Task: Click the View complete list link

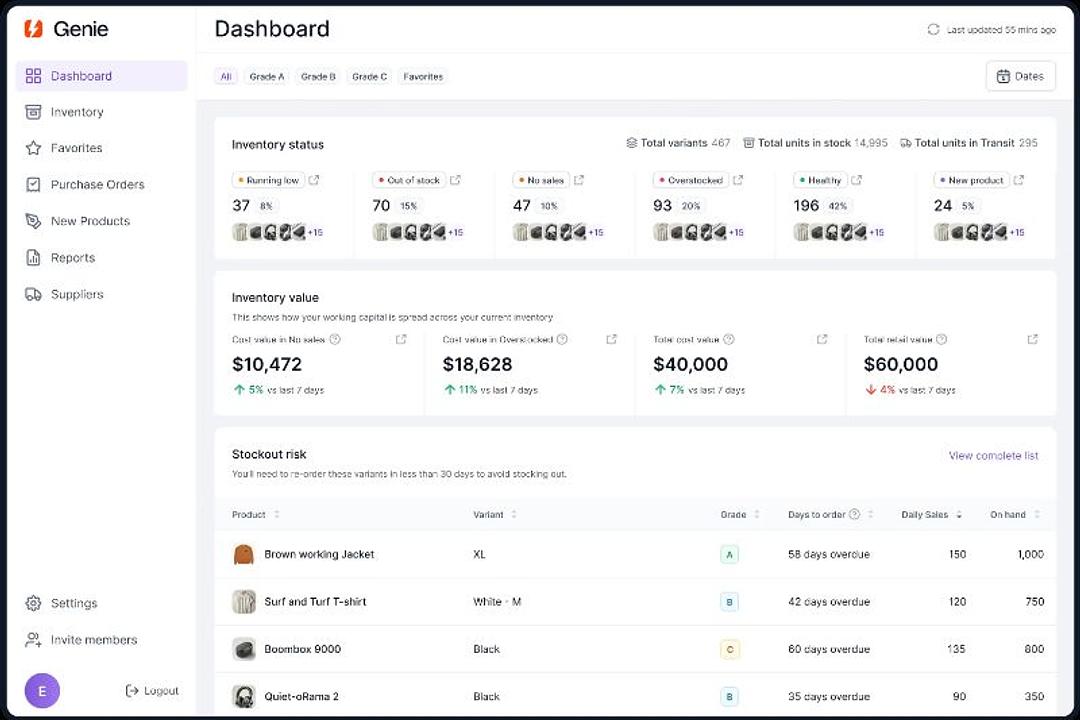Action: tap(993, 456)
